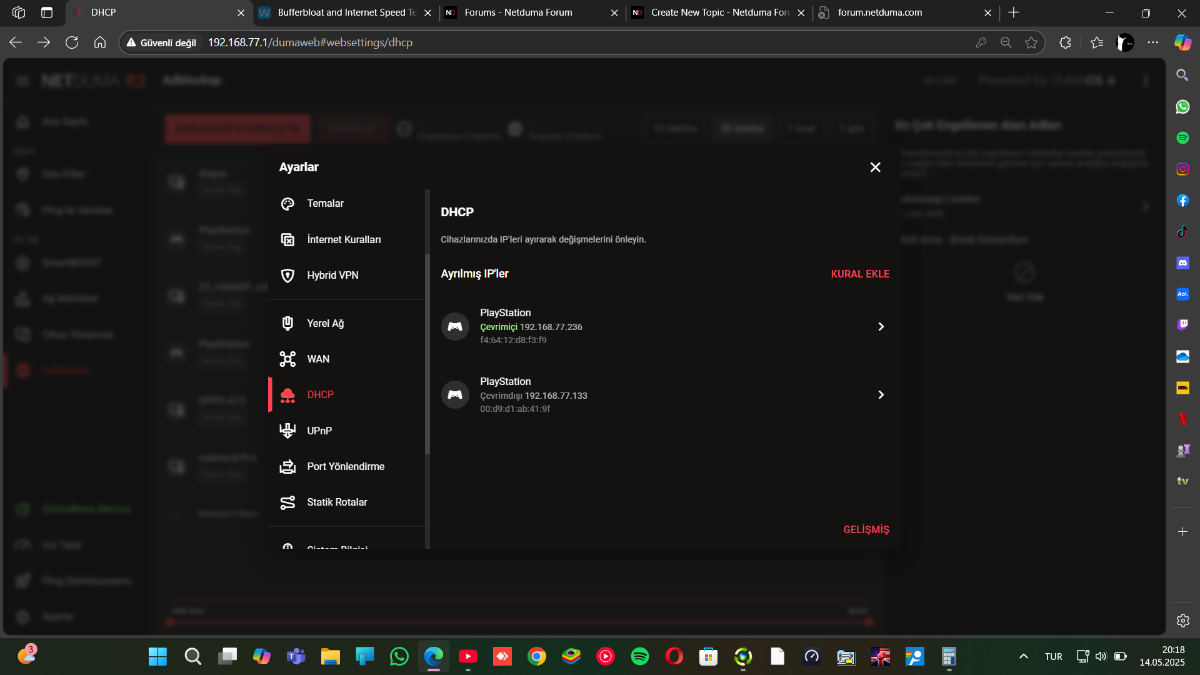Add a site via sidebar plus
Viewport: 1200px width, 675px height.
(x=1183, y=532)
